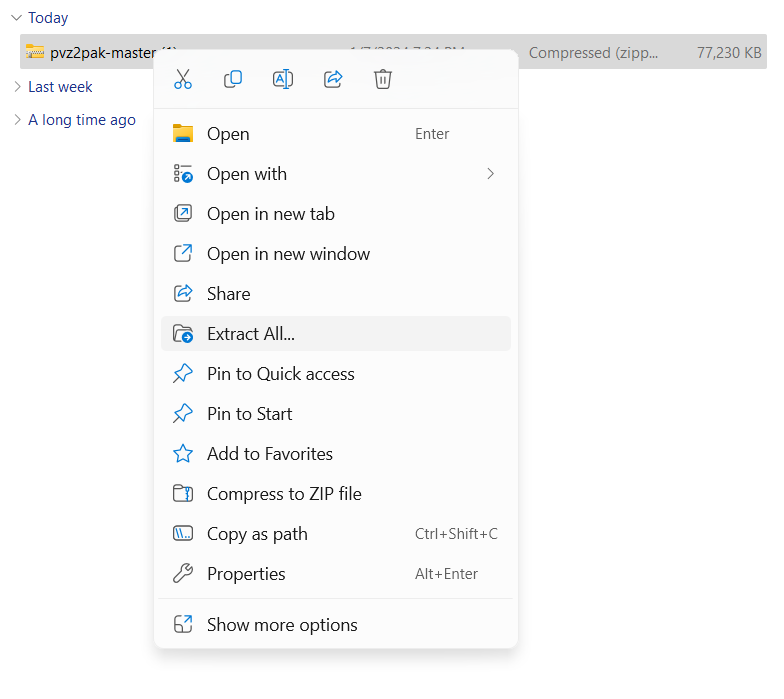Select the pvz2pak-master zip file icon
This screenshot has height=699, width=784.
pos(35,52)
